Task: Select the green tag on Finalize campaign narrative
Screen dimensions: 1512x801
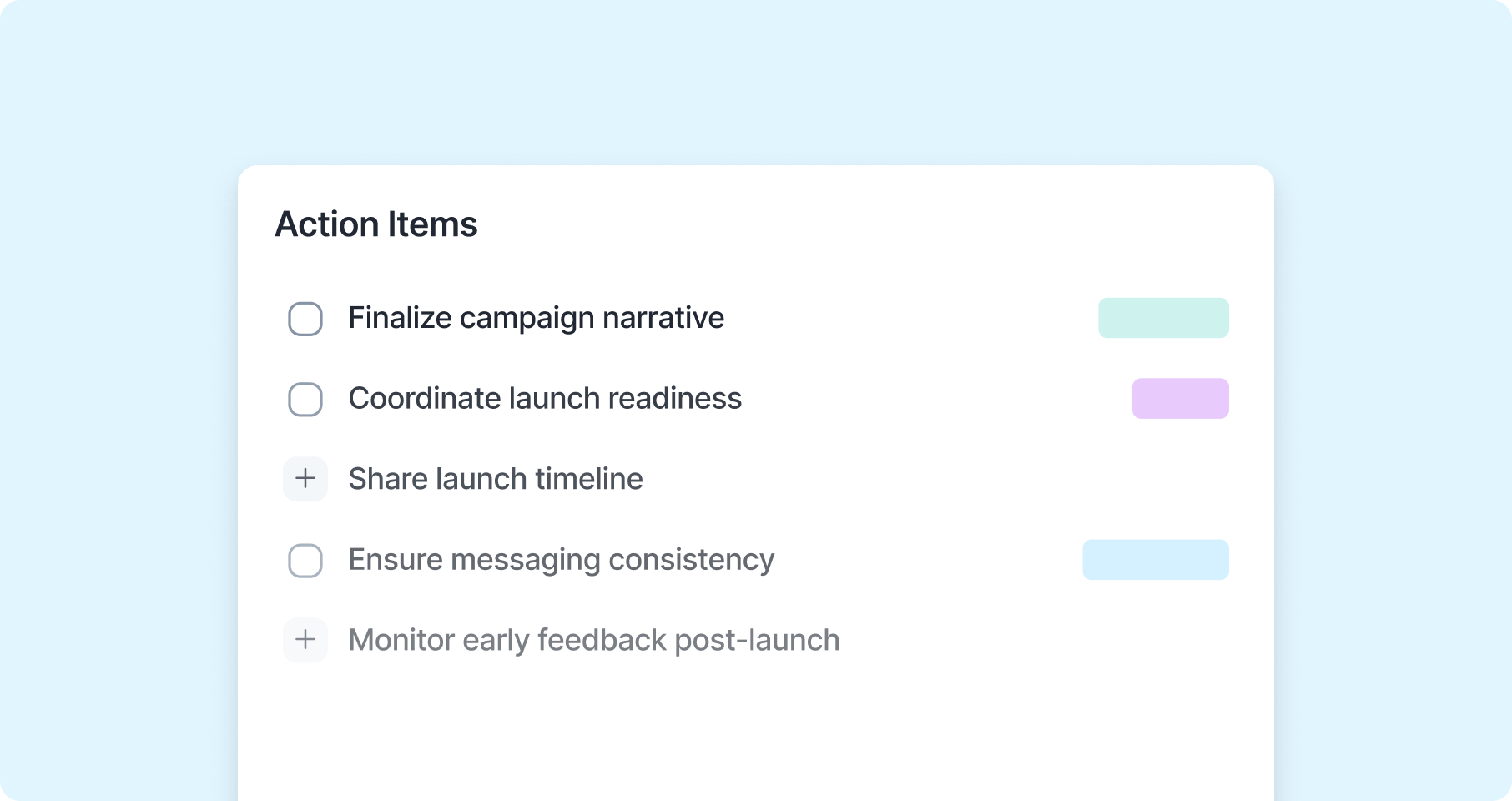Action: point(1163,318)
